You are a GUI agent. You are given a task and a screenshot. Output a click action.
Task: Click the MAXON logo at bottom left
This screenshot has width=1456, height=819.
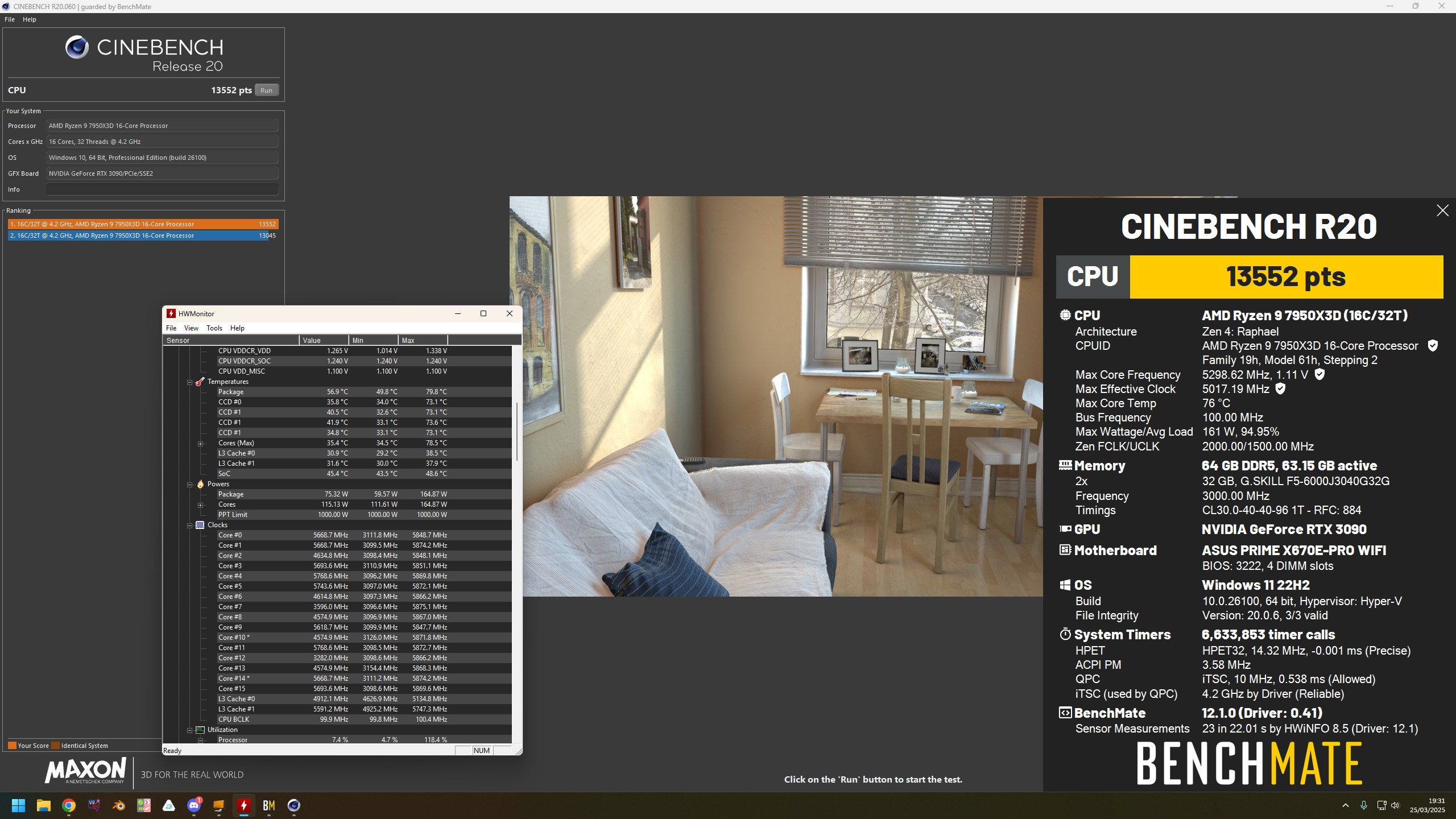point(85,772)
